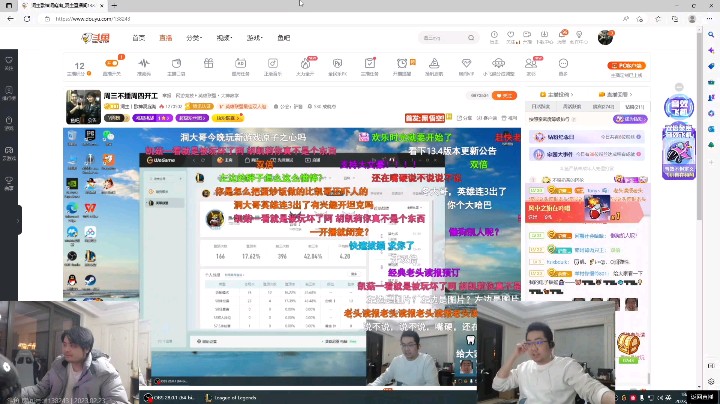Click the trophy icon in dark left sidebar

[9, 180]
